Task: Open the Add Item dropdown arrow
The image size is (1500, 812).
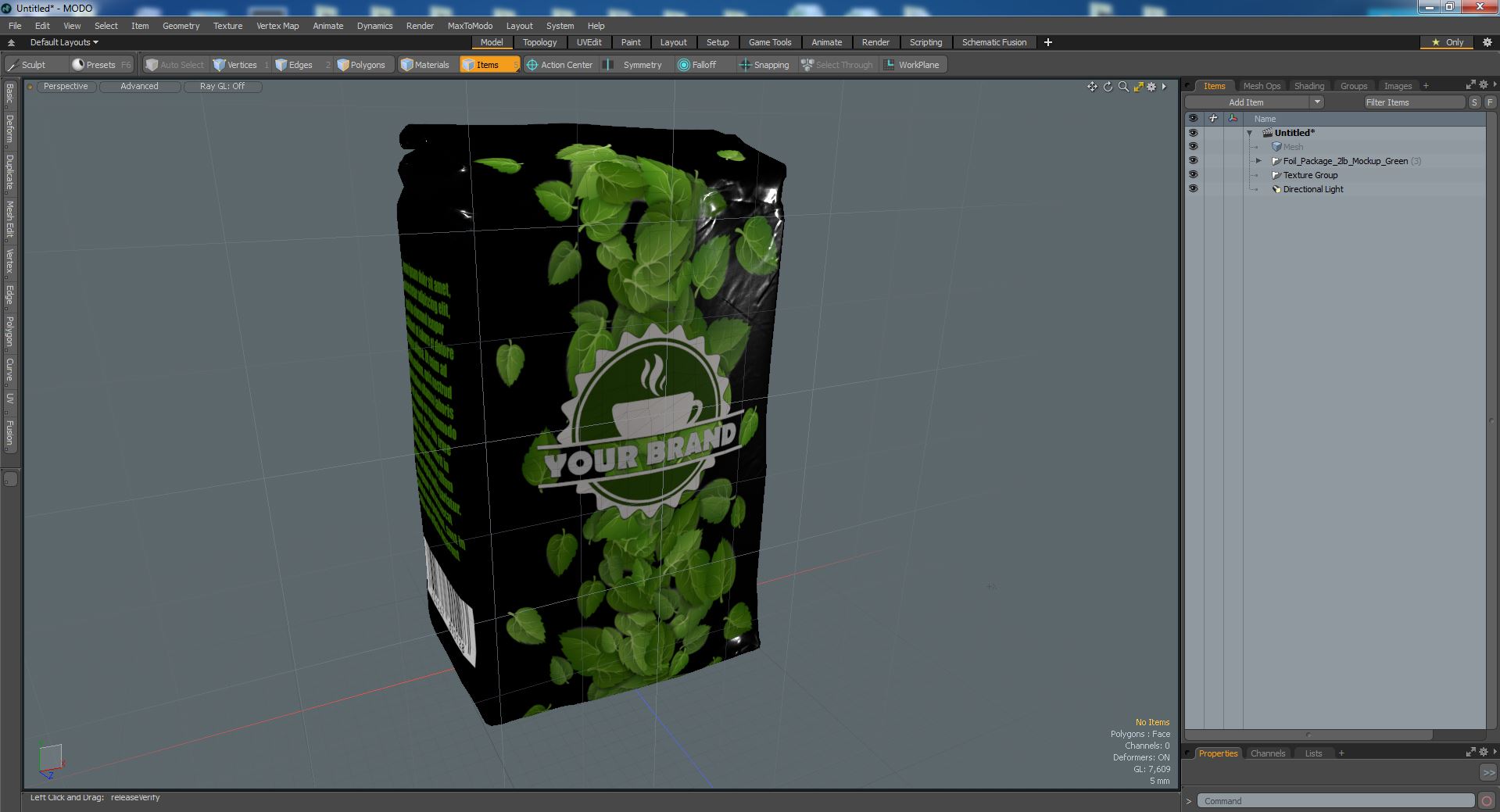Action: click(x=1317, y=102)
